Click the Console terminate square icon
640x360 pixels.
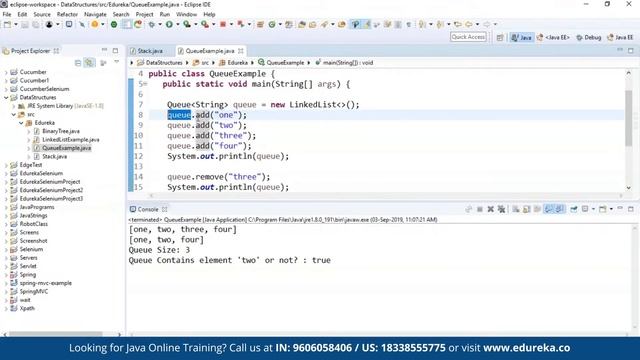tap(480, 209)
